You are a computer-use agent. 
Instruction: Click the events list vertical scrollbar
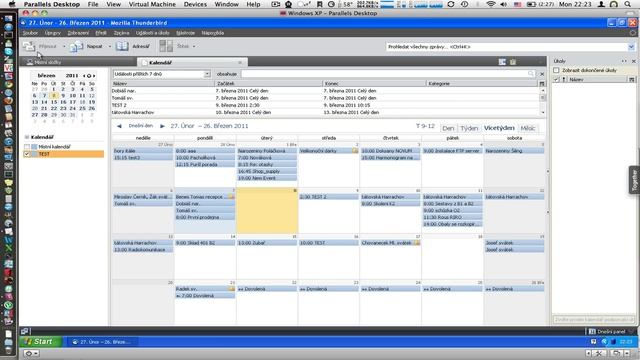pos(543,101)
